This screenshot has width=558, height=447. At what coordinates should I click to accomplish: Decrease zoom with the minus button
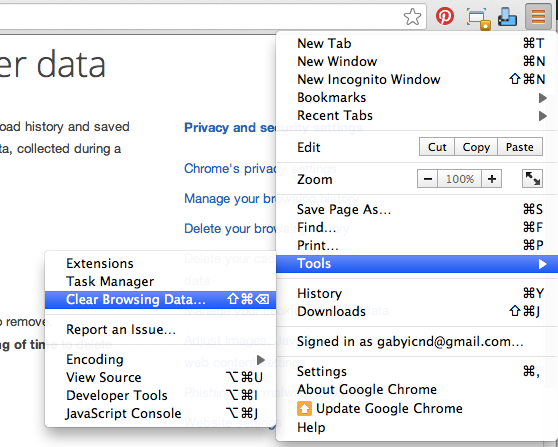coord(428,179)
